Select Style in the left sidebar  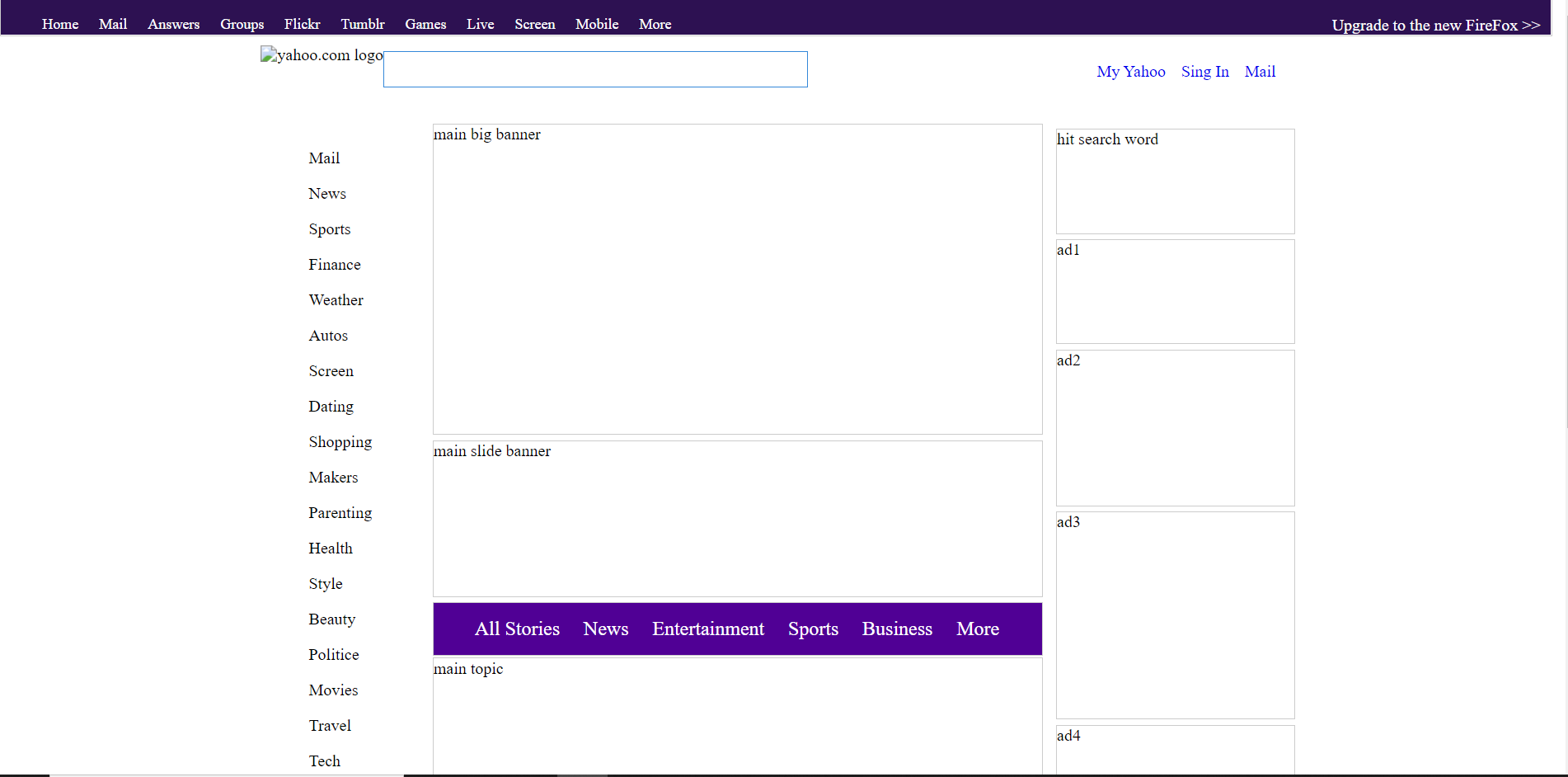point(326,584)
